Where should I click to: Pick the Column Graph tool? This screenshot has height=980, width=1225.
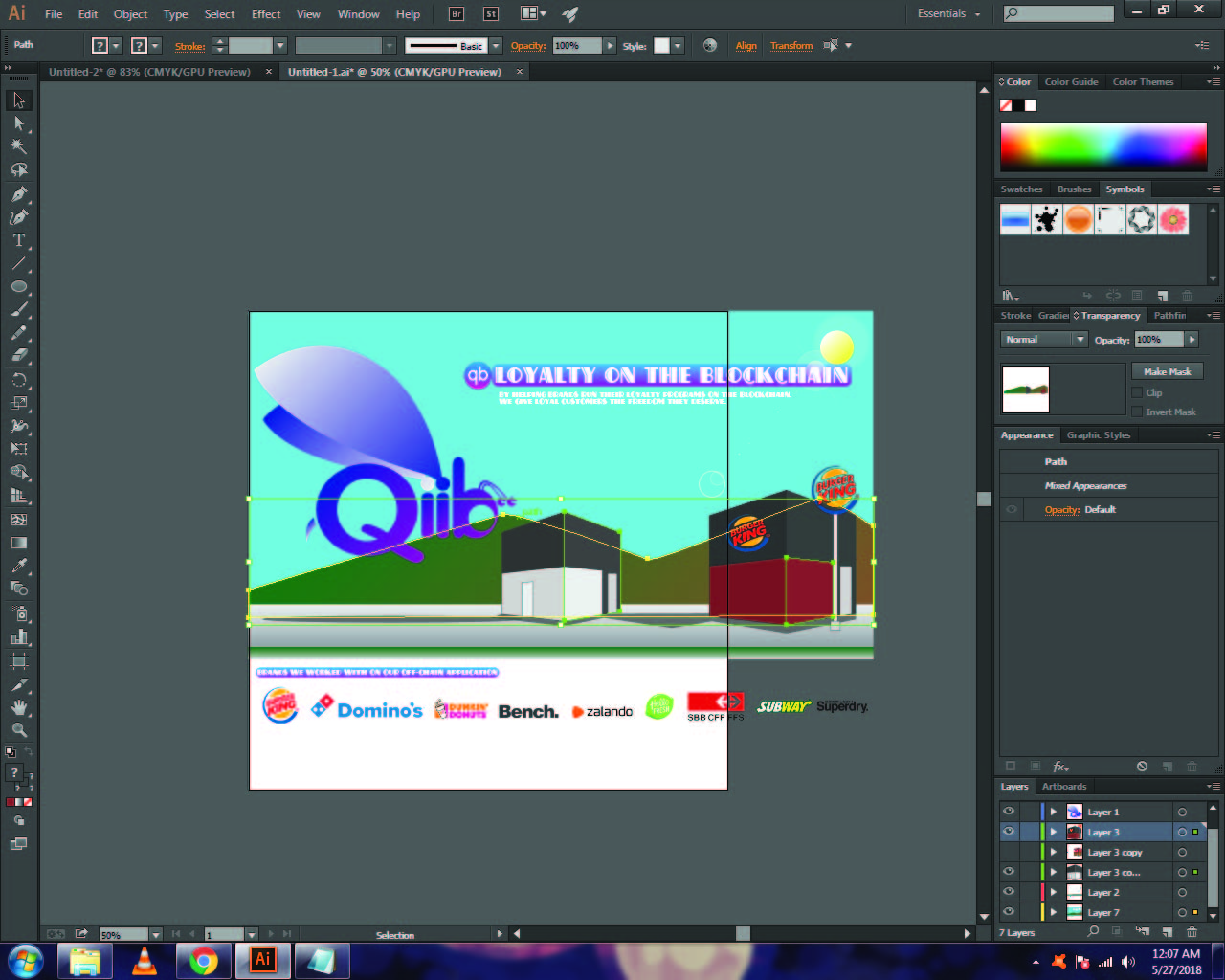(19, 637)
